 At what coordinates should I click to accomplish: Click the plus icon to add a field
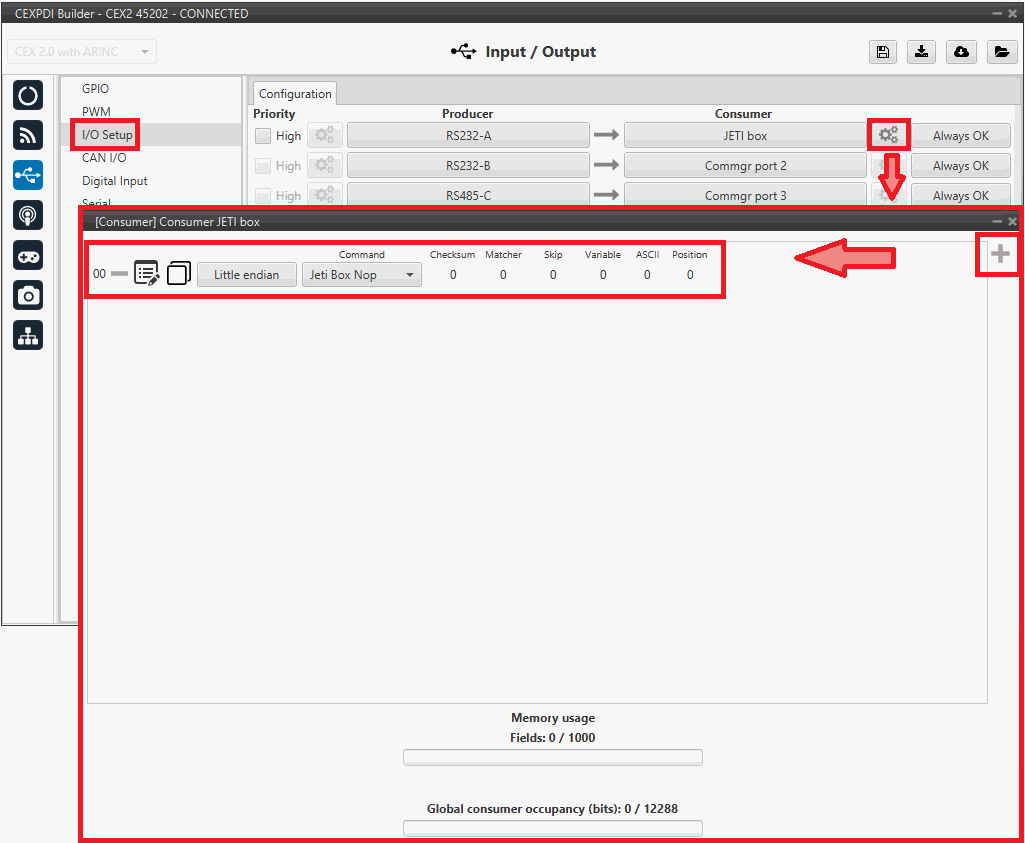click(1000, 255)
